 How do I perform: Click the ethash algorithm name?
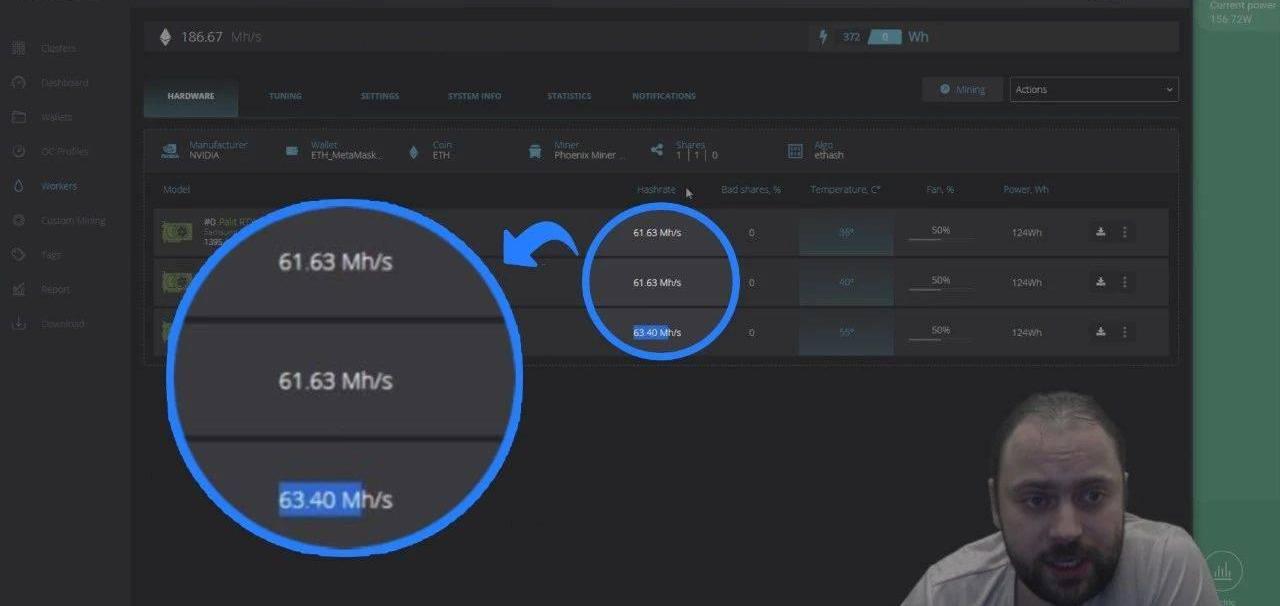click(x=829, y=156)
